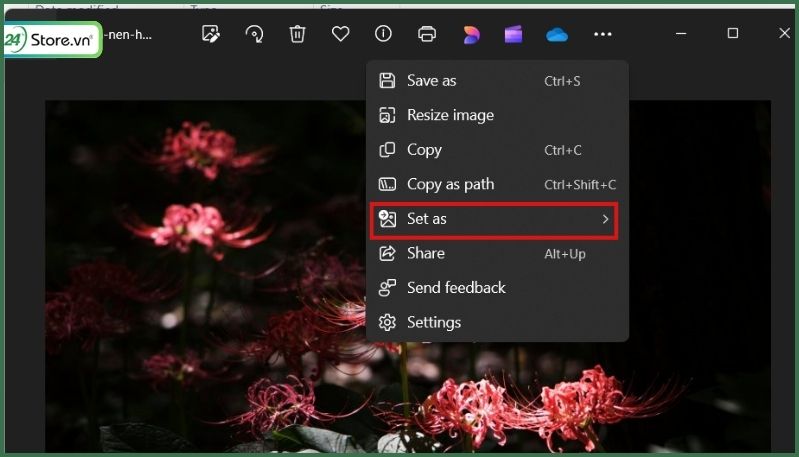
Task: Choose Copy as path option
Action: (x=450, y=184)
